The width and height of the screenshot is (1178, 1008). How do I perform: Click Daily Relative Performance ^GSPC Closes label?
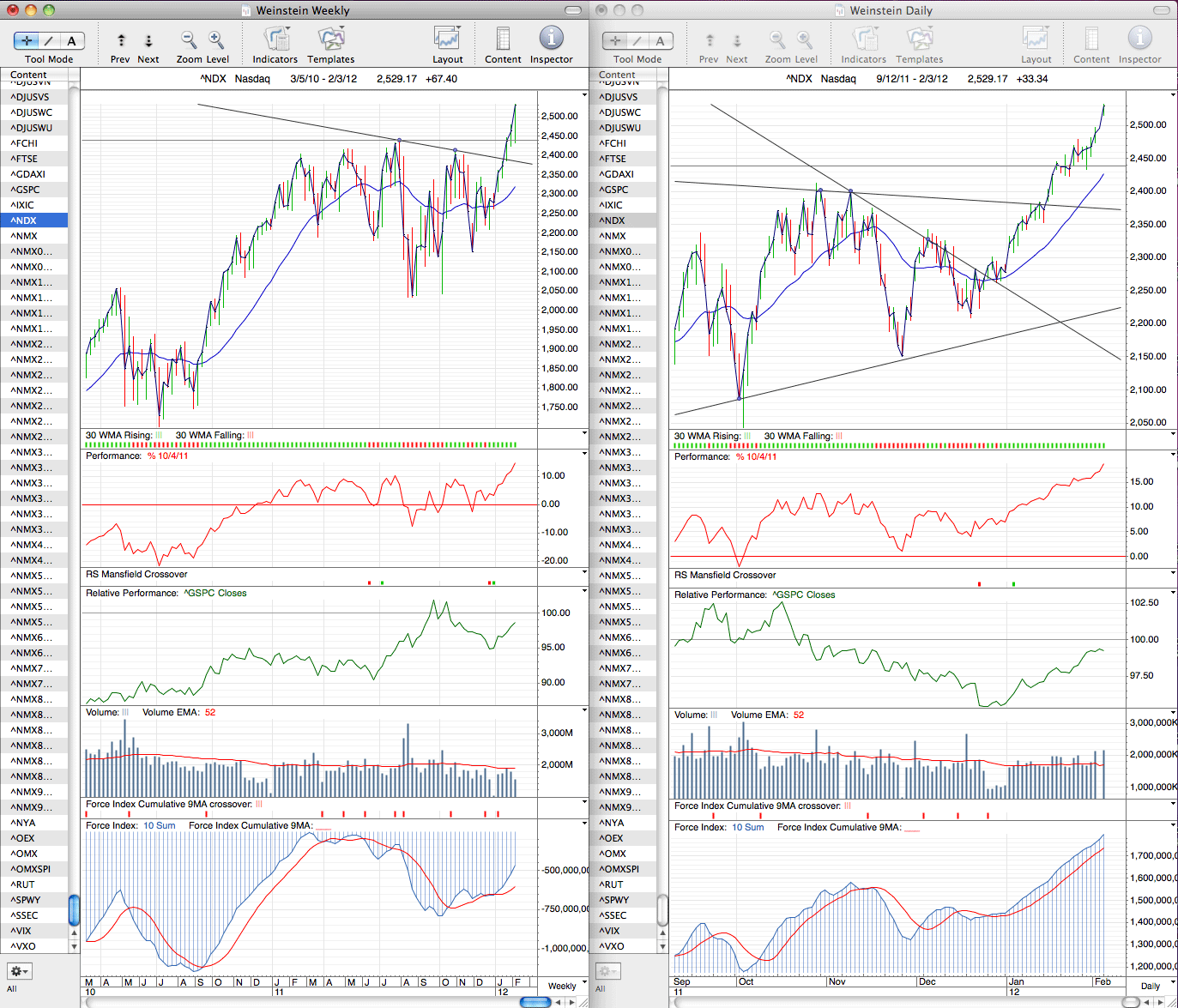tap(803, 595)
